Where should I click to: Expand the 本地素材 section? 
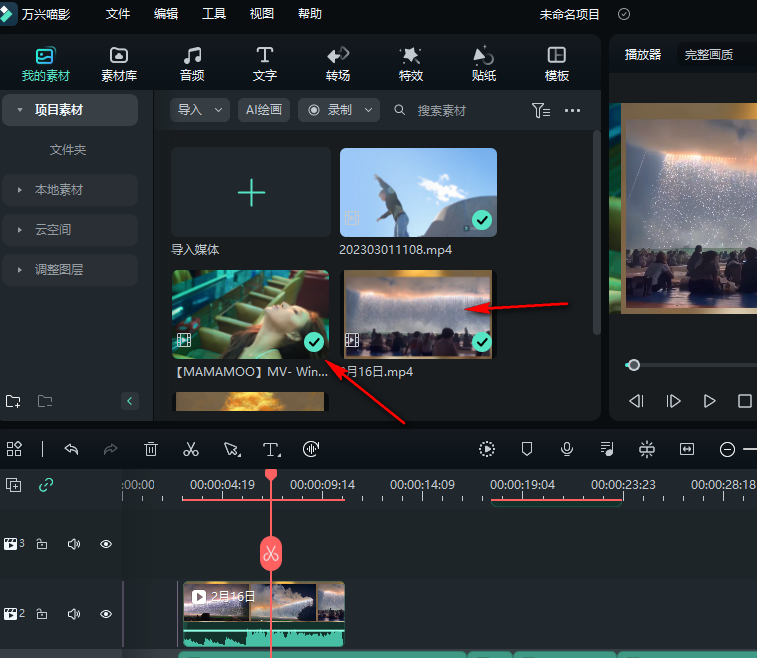[x=20, y=190]
